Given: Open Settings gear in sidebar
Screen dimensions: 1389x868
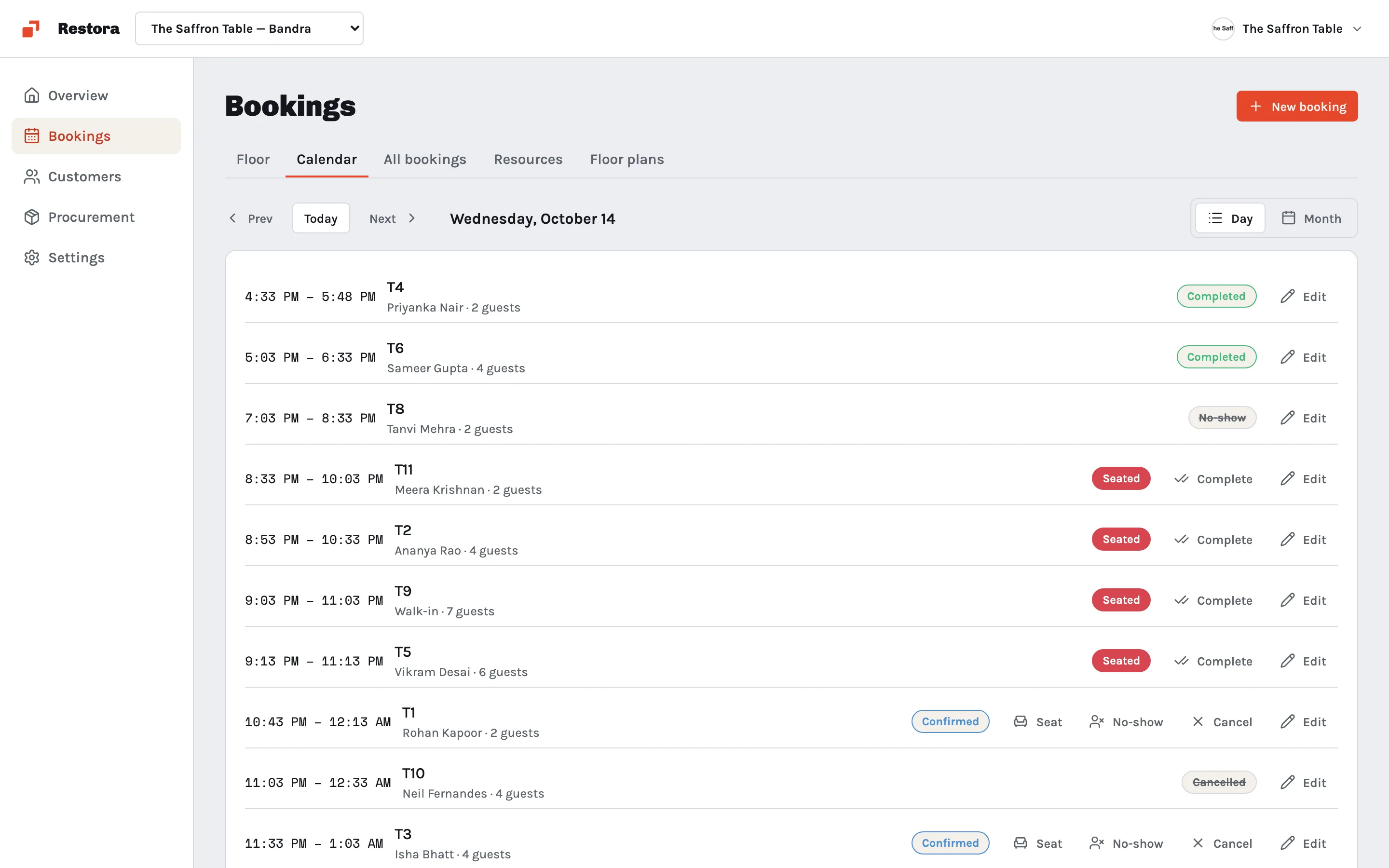Looking at the screenshot, I should [x=96, y=258].
